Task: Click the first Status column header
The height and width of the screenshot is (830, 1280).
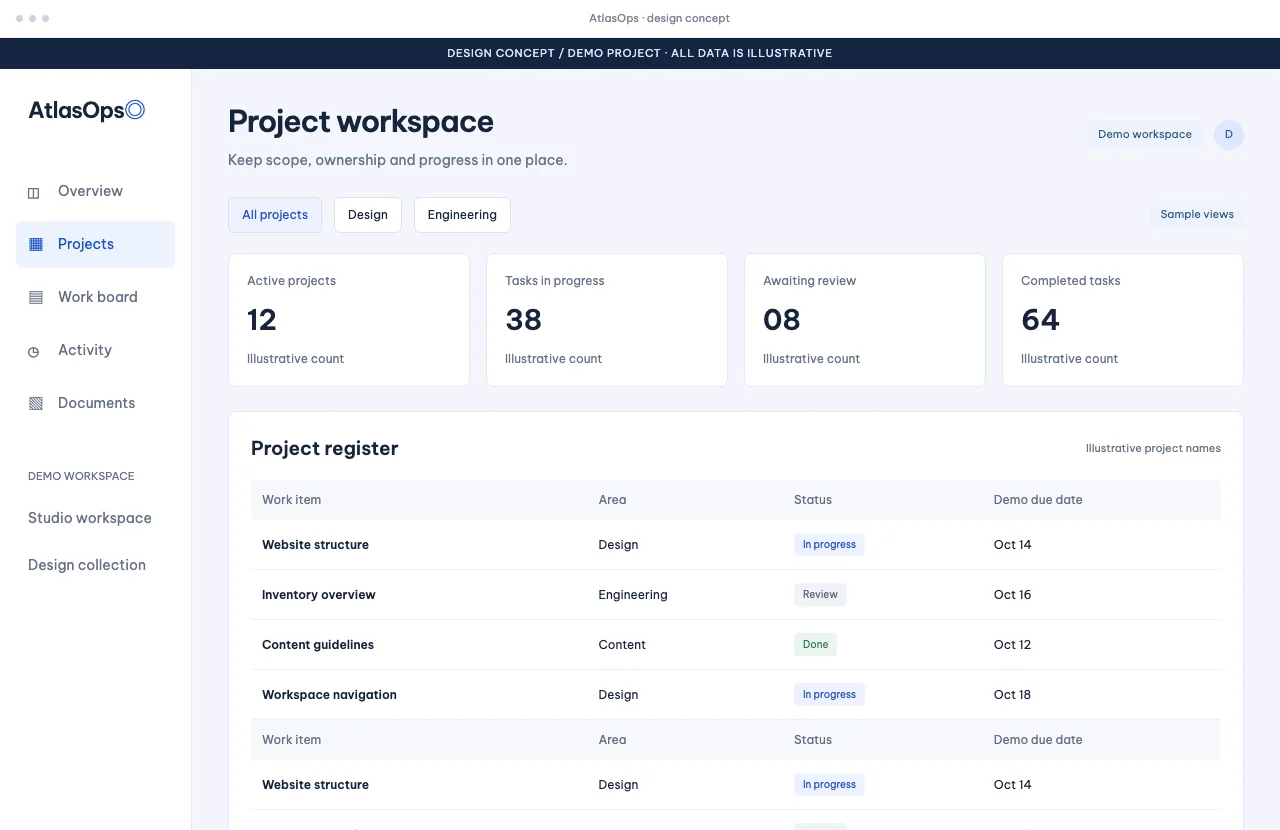Action: [x=813, y=500]
